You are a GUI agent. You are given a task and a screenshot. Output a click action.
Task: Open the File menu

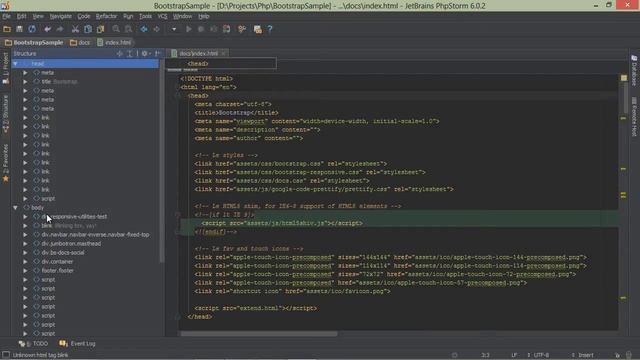[x=7, y=16]
